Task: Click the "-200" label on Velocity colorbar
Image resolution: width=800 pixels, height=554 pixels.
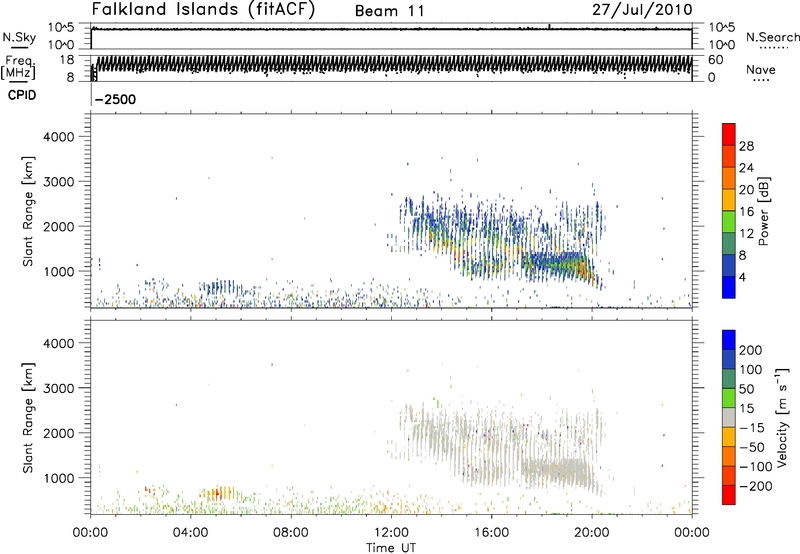Action: pyautogui.click(x=756, y=486)
